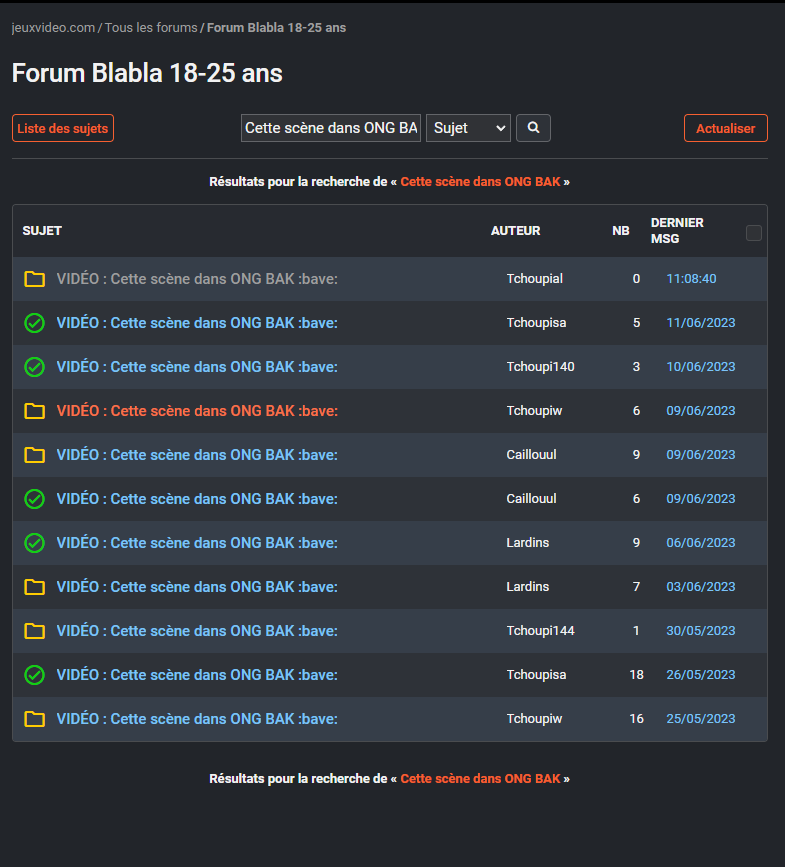Click the Liste des sujets button
Image resolution: width=785 pixels, height=867 pixels.
[63, 128]
